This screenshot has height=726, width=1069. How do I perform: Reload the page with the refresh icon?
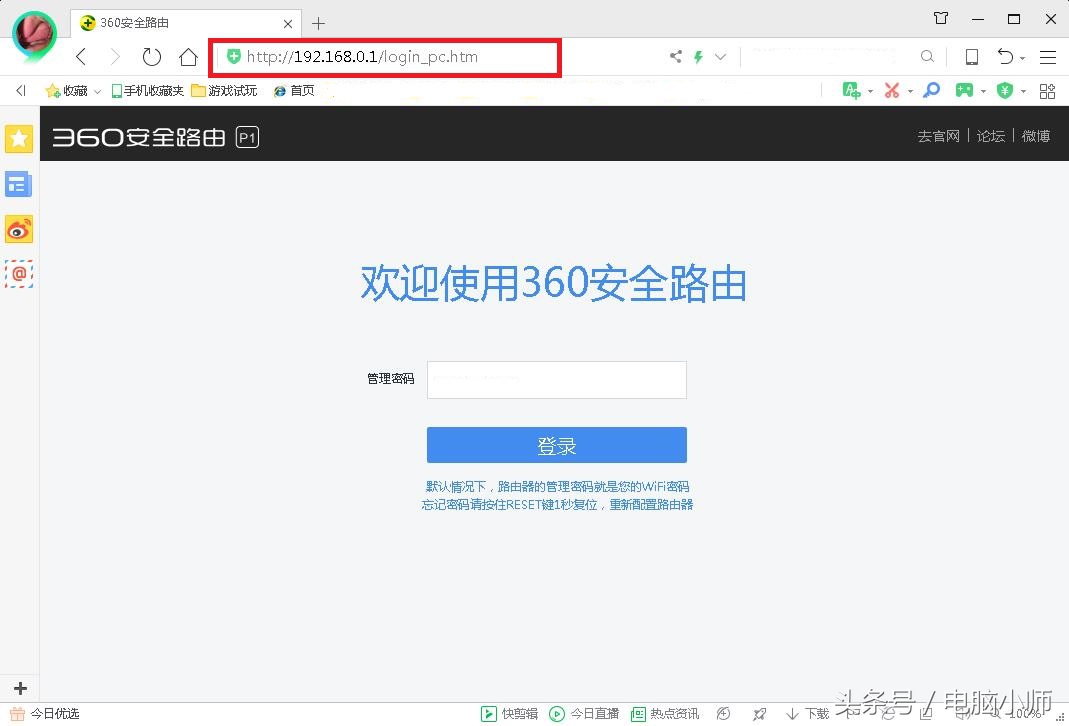coord(151,57)
